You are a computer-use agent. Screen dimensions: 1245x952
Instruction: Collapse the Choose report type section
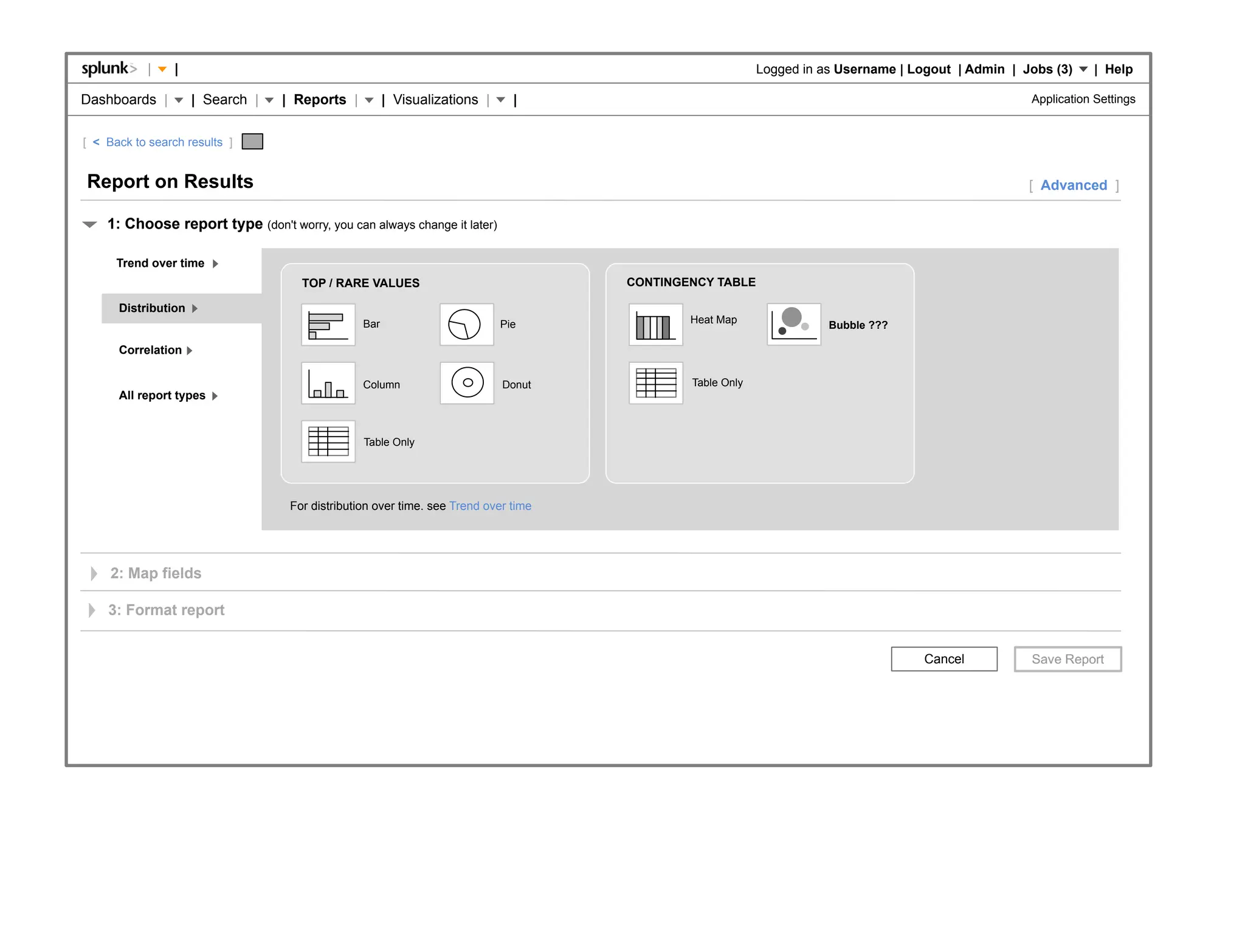point(90,224)
